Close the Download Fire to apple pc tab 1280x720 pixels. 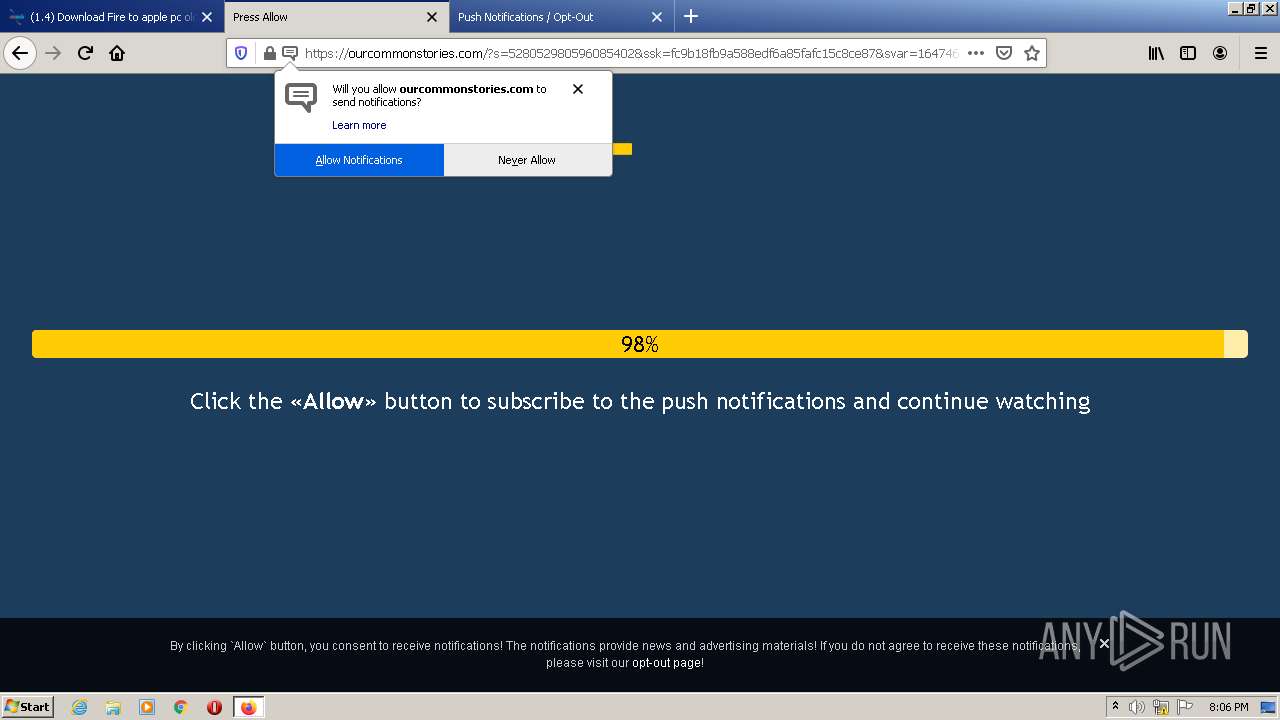click(x=207, y=17)
